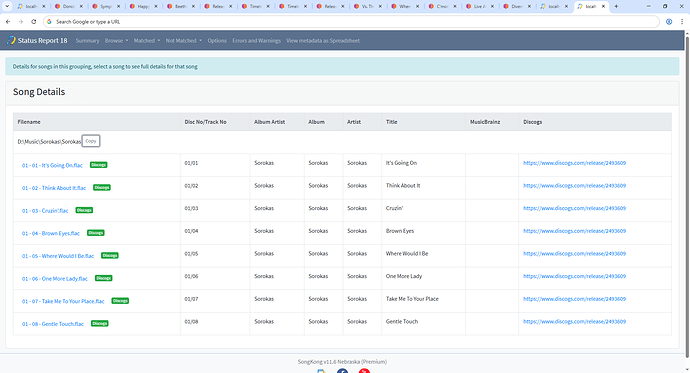The width and height of the screenshot is (690, 373).
Task: Click the Discogs badge for Think About It
Action: point(102,187)
